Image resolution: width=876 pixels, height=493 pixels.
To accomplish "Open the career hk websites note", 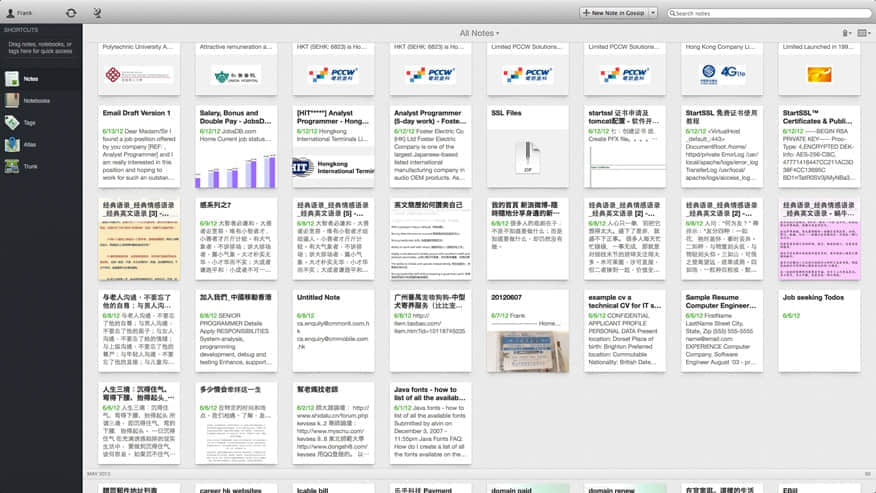I will pos(236,489).
